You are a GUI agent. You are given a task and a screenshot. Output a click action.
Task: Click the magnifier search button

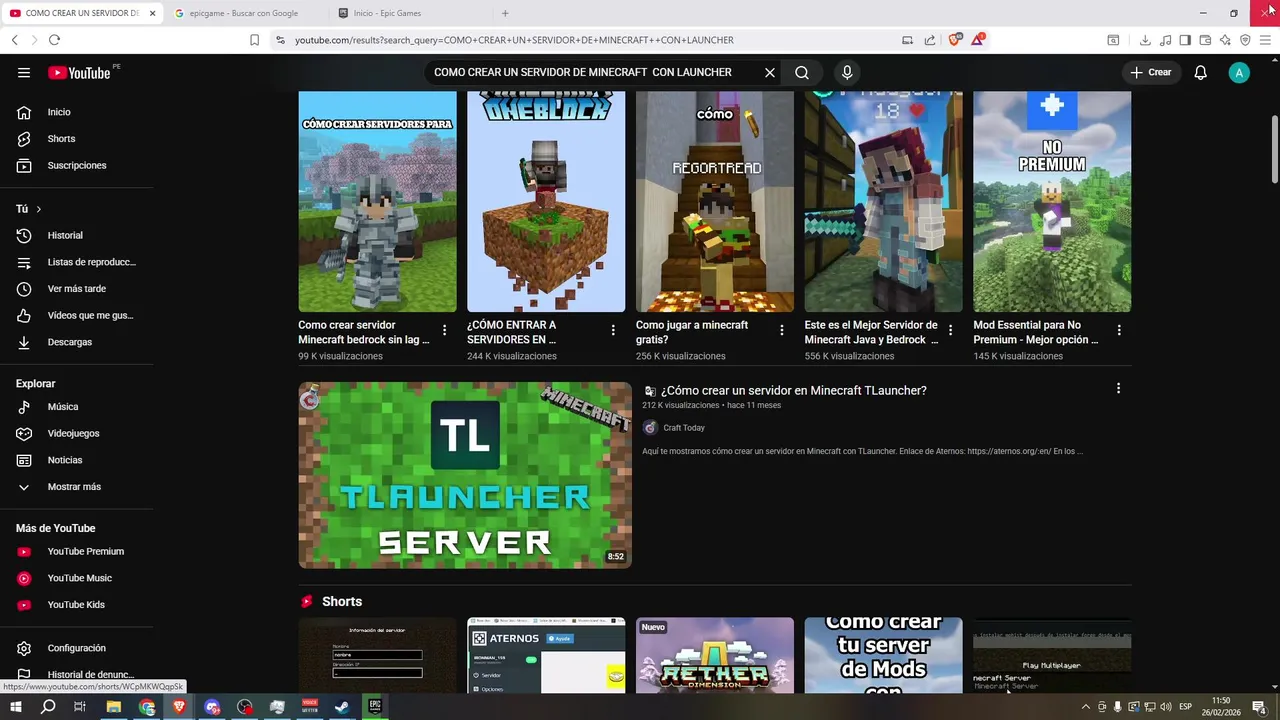[x=802, y=72]
